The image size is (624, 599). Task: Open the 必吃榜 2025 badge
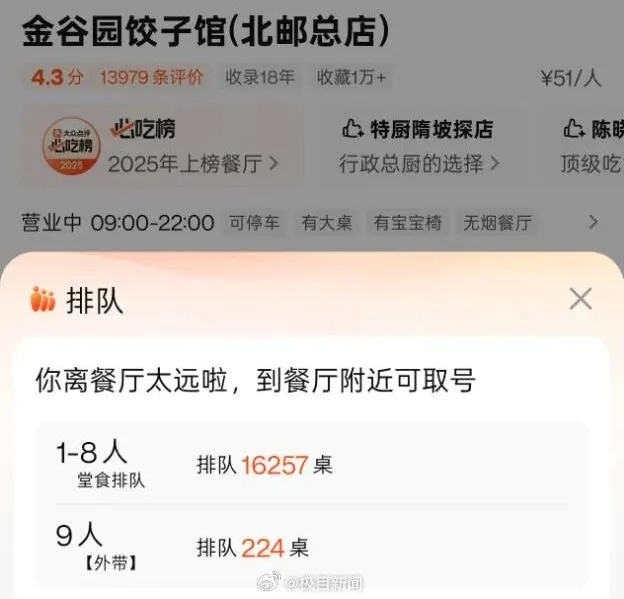71,146
